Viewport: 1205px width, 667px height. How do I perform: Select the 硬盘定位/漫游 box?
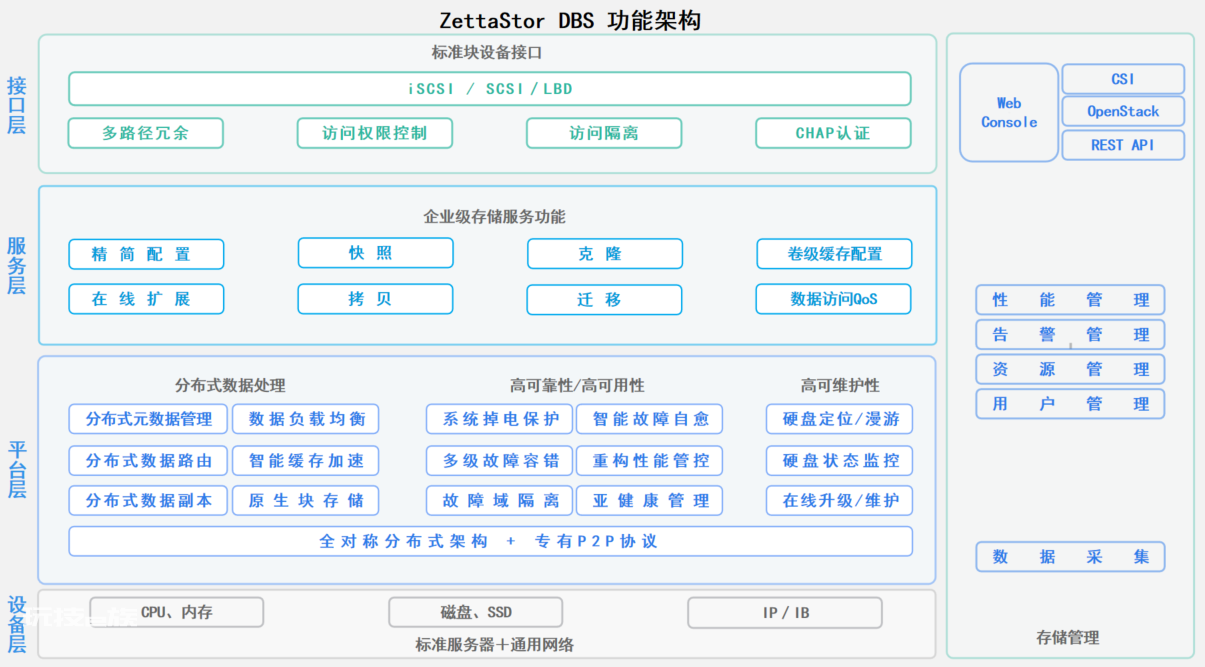(840, 419)
